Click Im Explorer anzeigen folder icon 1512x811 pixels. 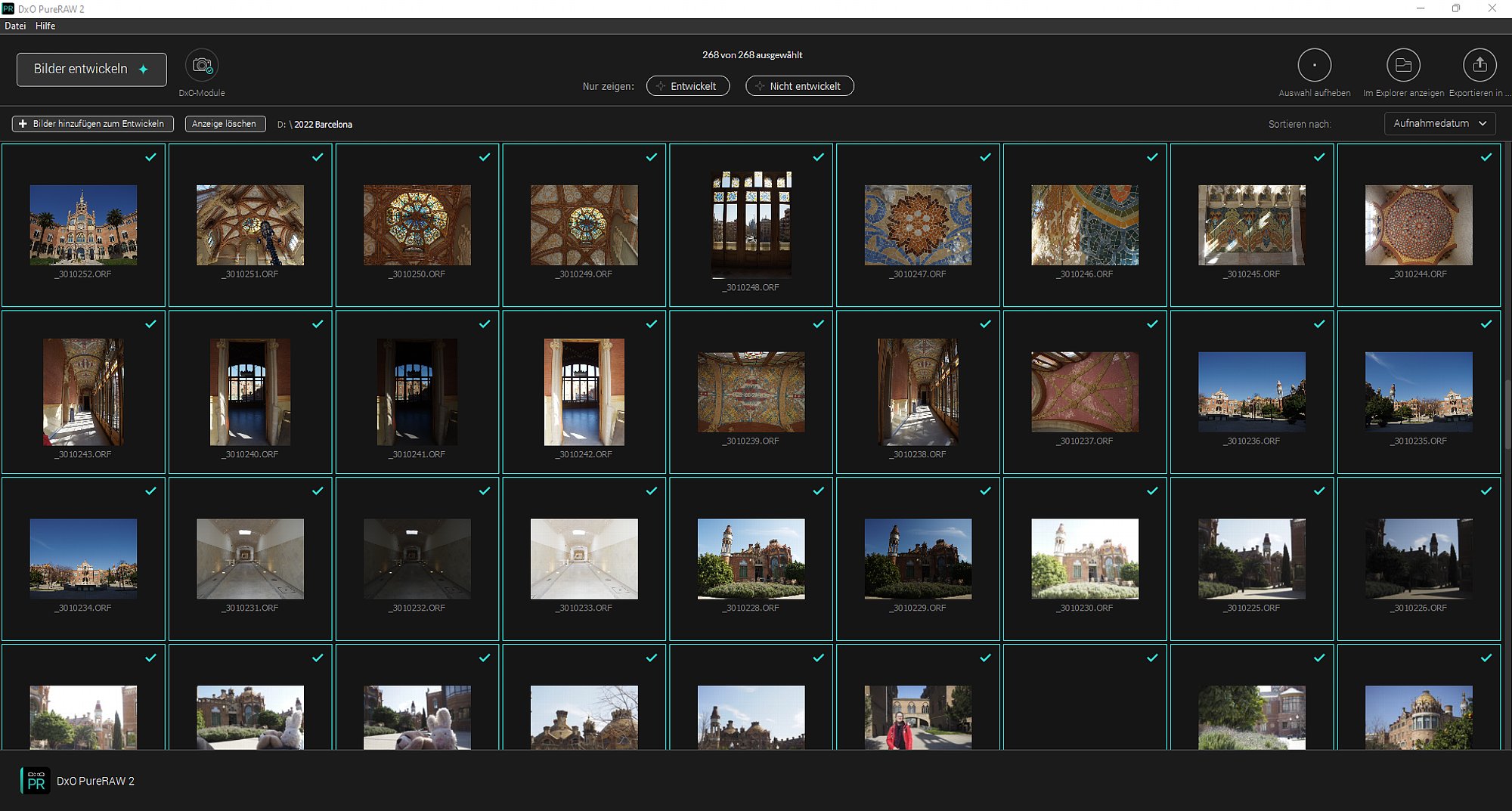1403,66
